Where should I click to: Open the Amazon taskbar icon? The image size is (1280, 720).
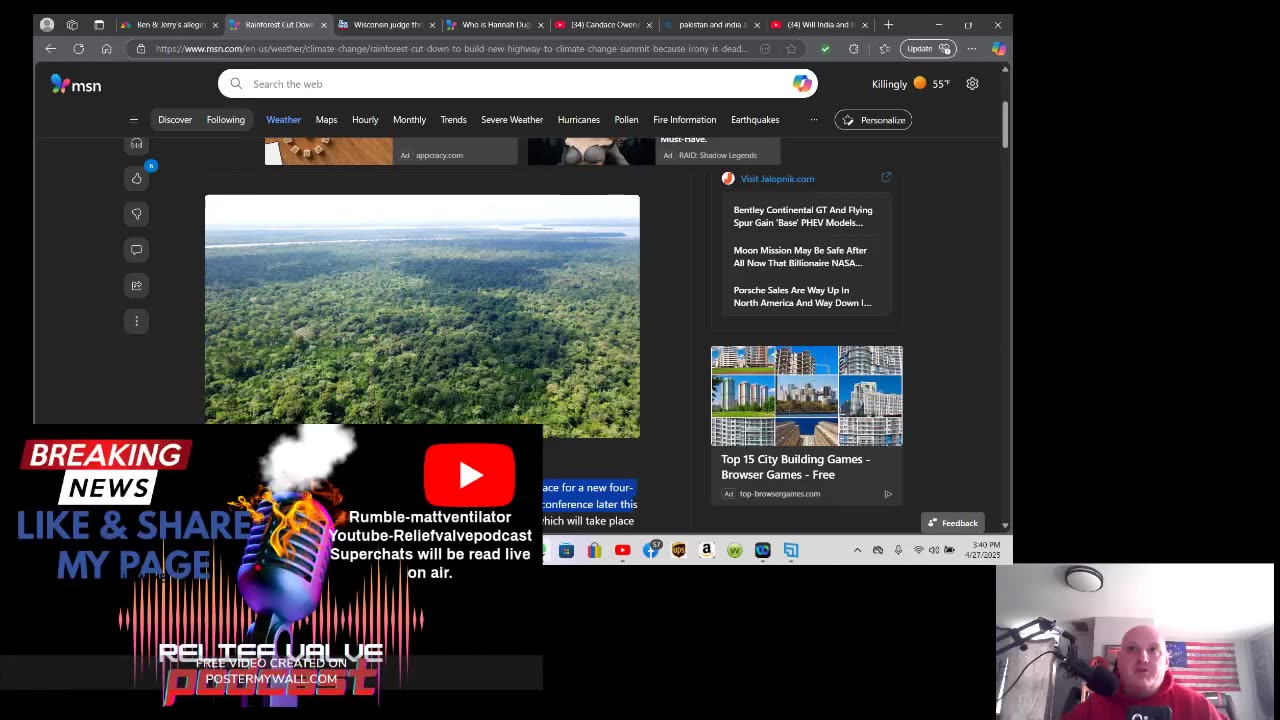(x=707, y=550)
